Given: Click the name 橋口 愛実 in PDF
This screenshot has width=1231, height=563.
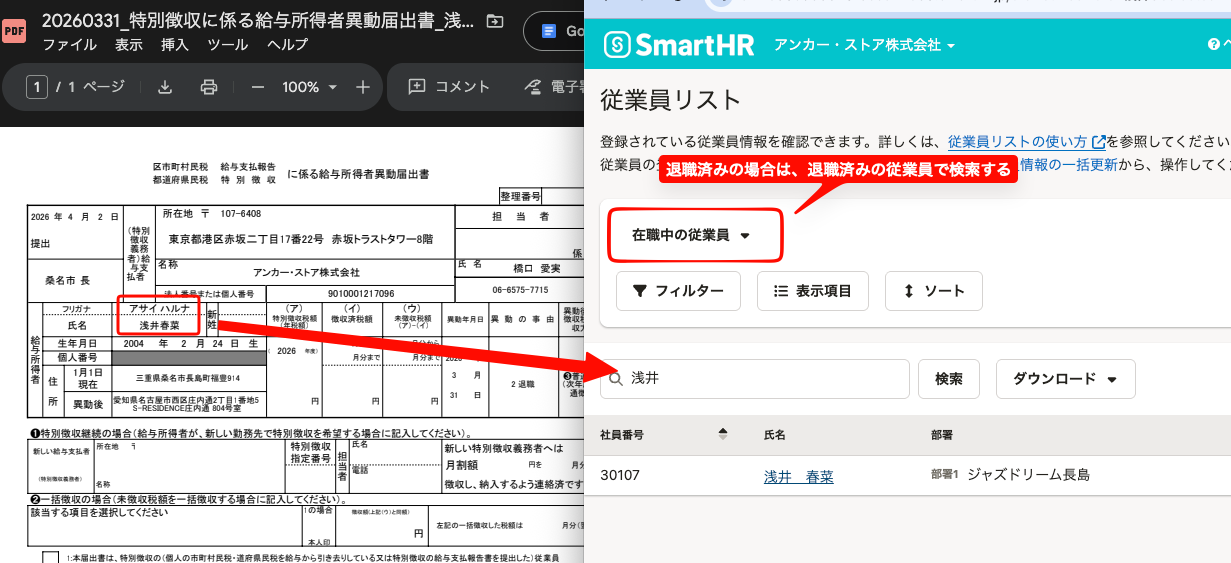Looking at the screenshot, I should pyautogui.click(x=537, y=268).
